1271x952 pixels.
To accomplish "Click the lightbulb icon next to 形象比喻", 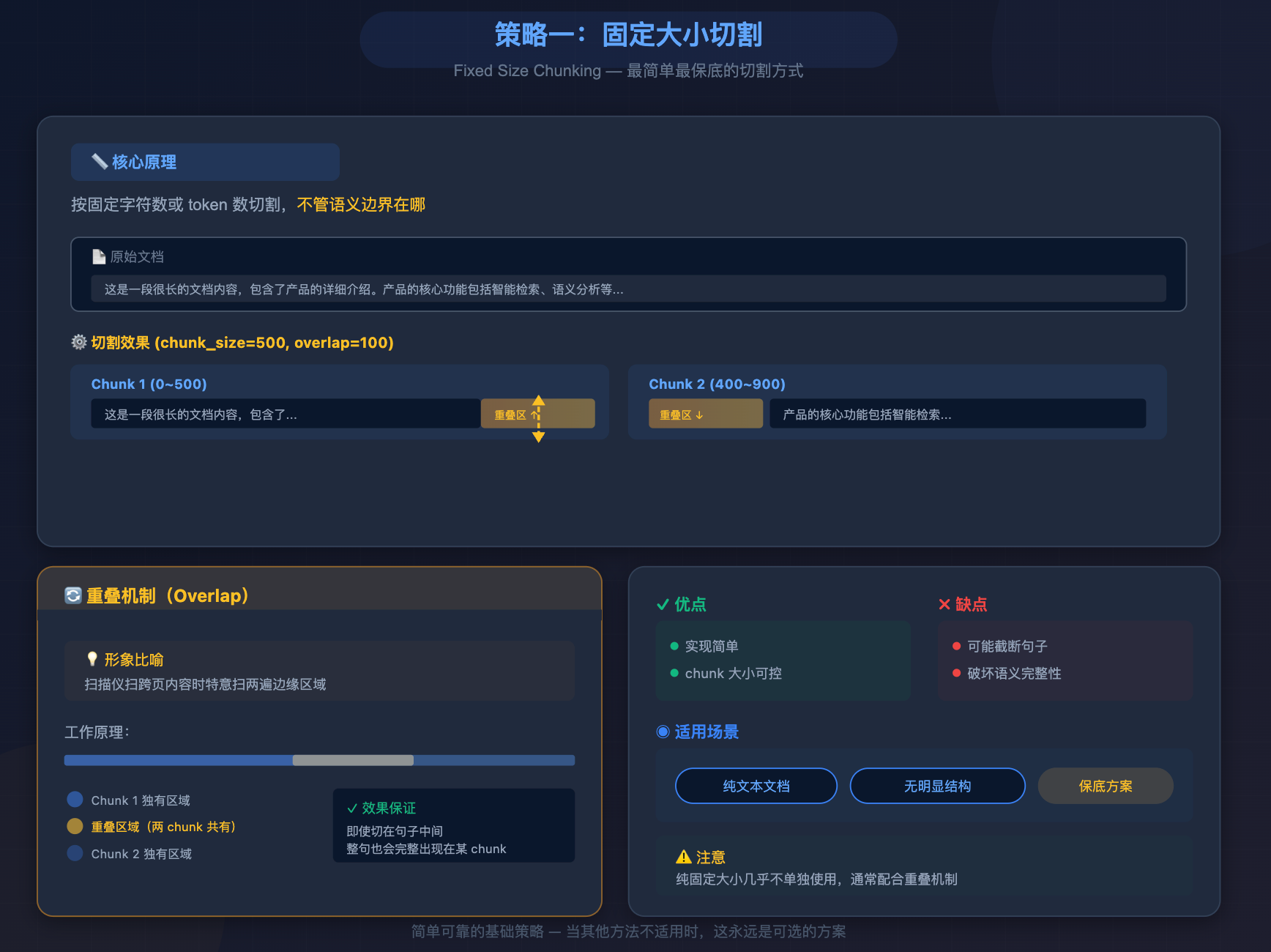I will [x=92, y=659].
